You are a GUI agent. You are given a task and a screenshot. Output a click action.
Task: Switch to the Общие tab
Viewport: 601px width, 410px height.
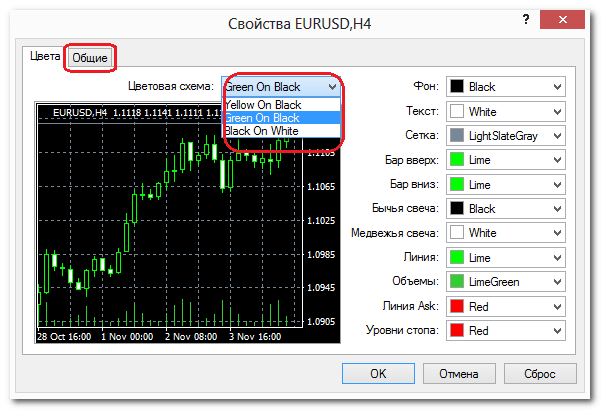click(x=90, y=58)
